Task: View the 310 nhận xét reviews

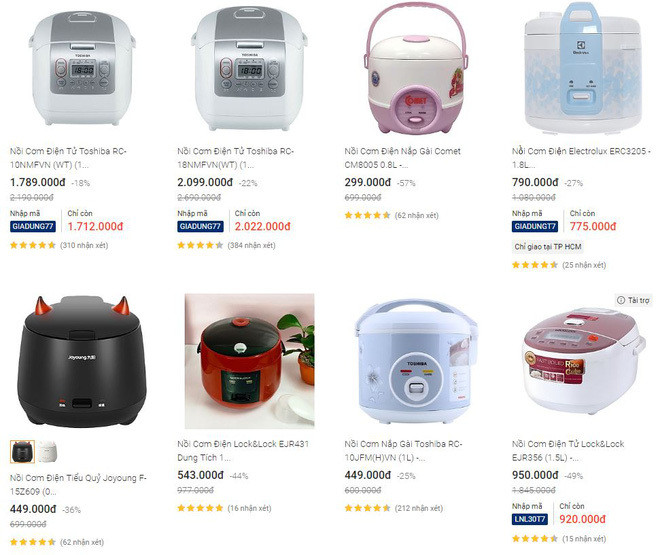Action: click(x=84, y=245)
